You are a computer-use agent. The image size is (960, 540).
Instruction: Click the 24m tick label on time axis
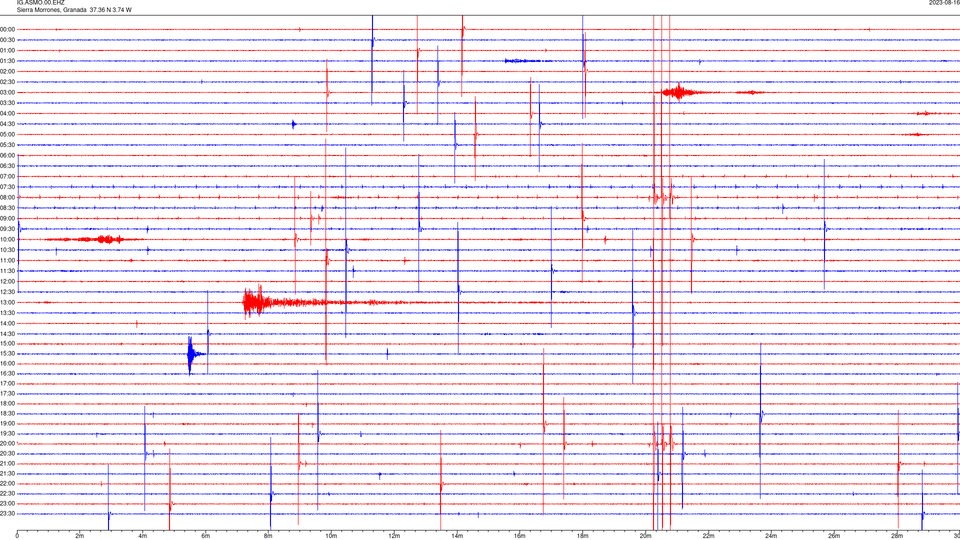(x=771, y=536)
